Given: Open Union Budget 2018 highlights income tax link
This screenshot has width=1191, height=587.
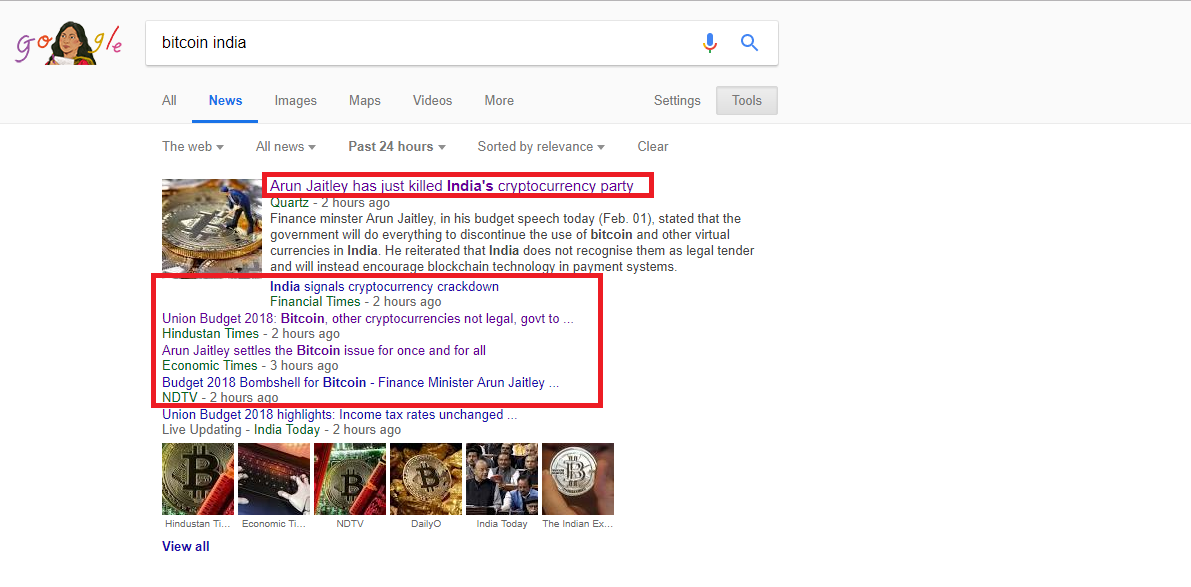Looking at the screenshot, I should click(x=340, y=415).
